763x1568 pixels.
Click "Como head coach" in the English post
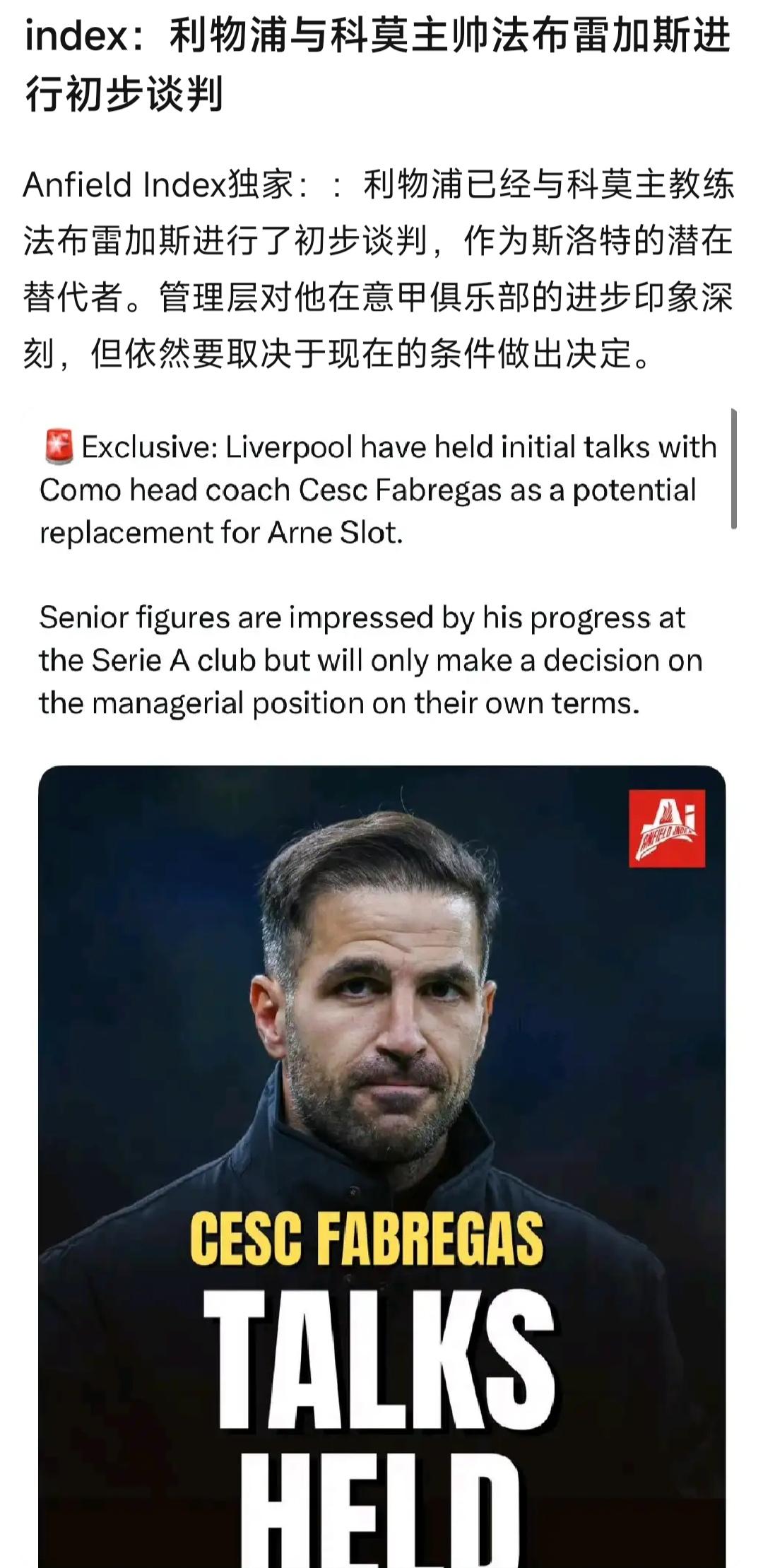(164, 490)
